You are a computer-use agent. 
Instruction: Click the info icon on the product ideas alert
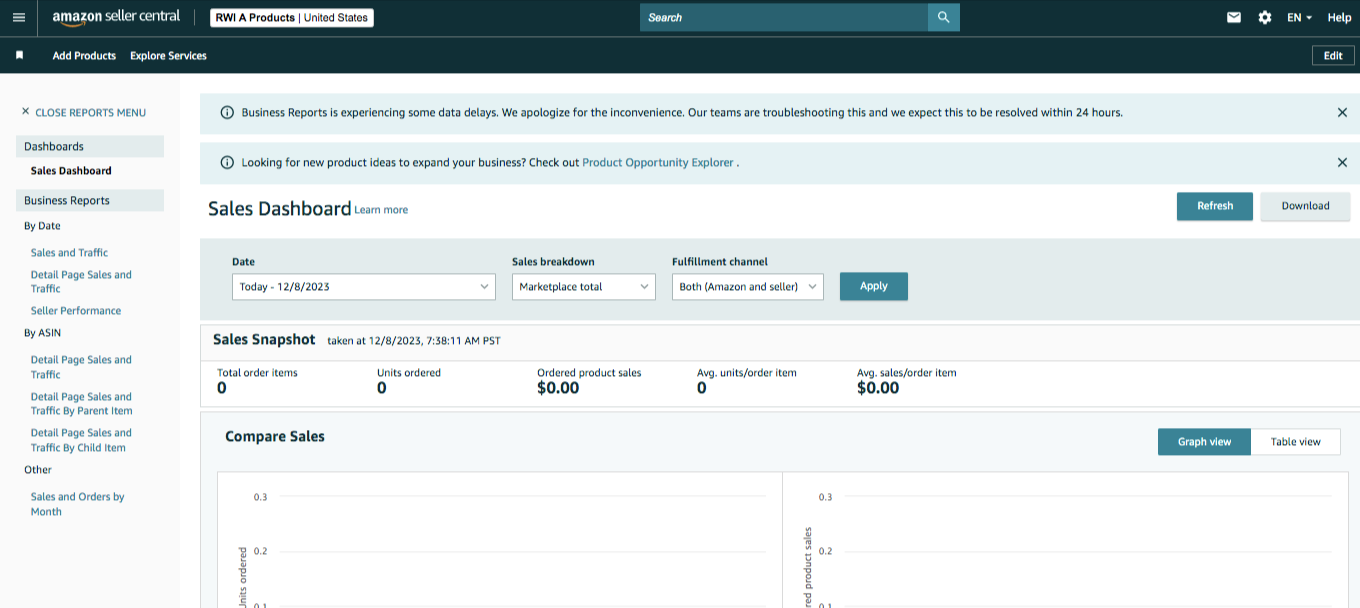[x=227, y=162]
